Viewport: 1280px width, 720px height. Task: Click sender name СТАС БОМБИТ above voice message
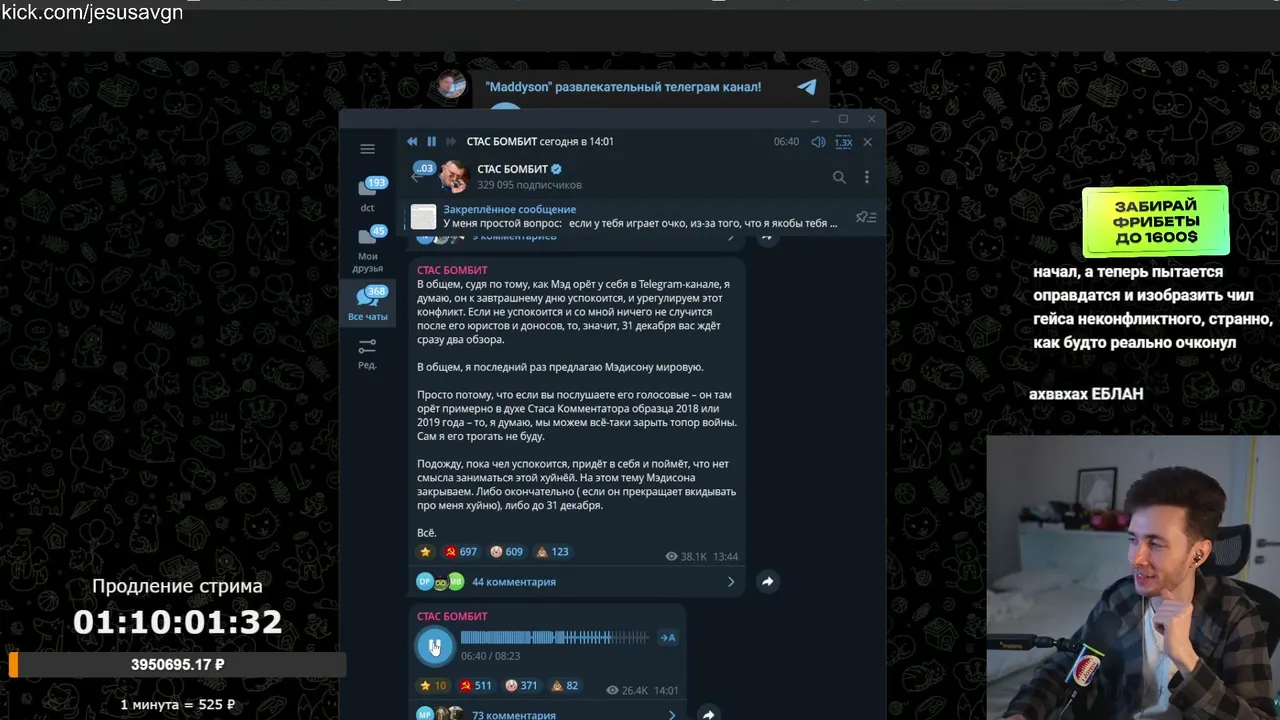click(x=452, y=616)
